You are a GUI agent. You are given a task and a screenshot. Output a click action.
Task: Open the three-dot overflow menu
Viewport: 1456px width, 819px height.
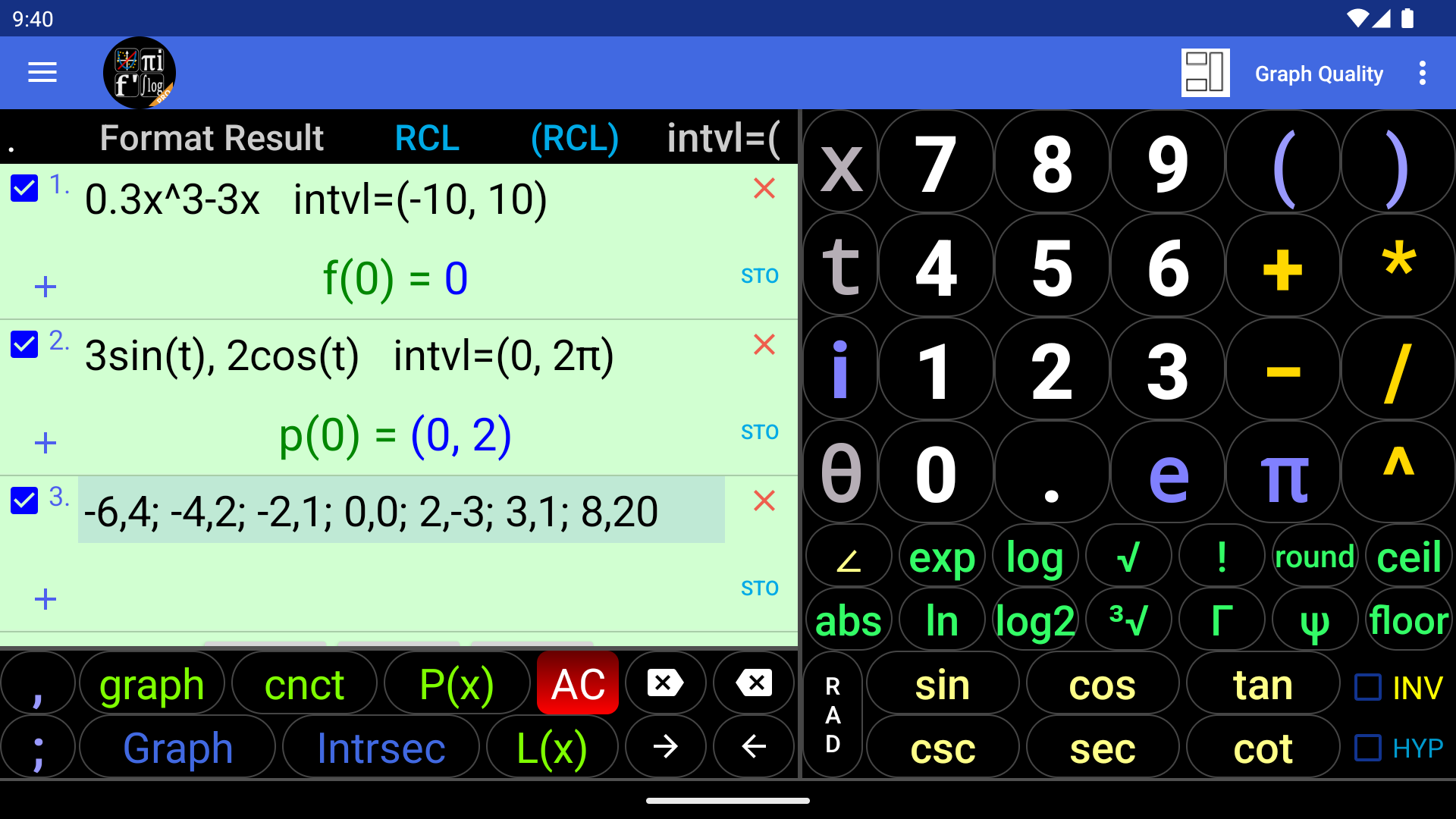coord(1423,73)
